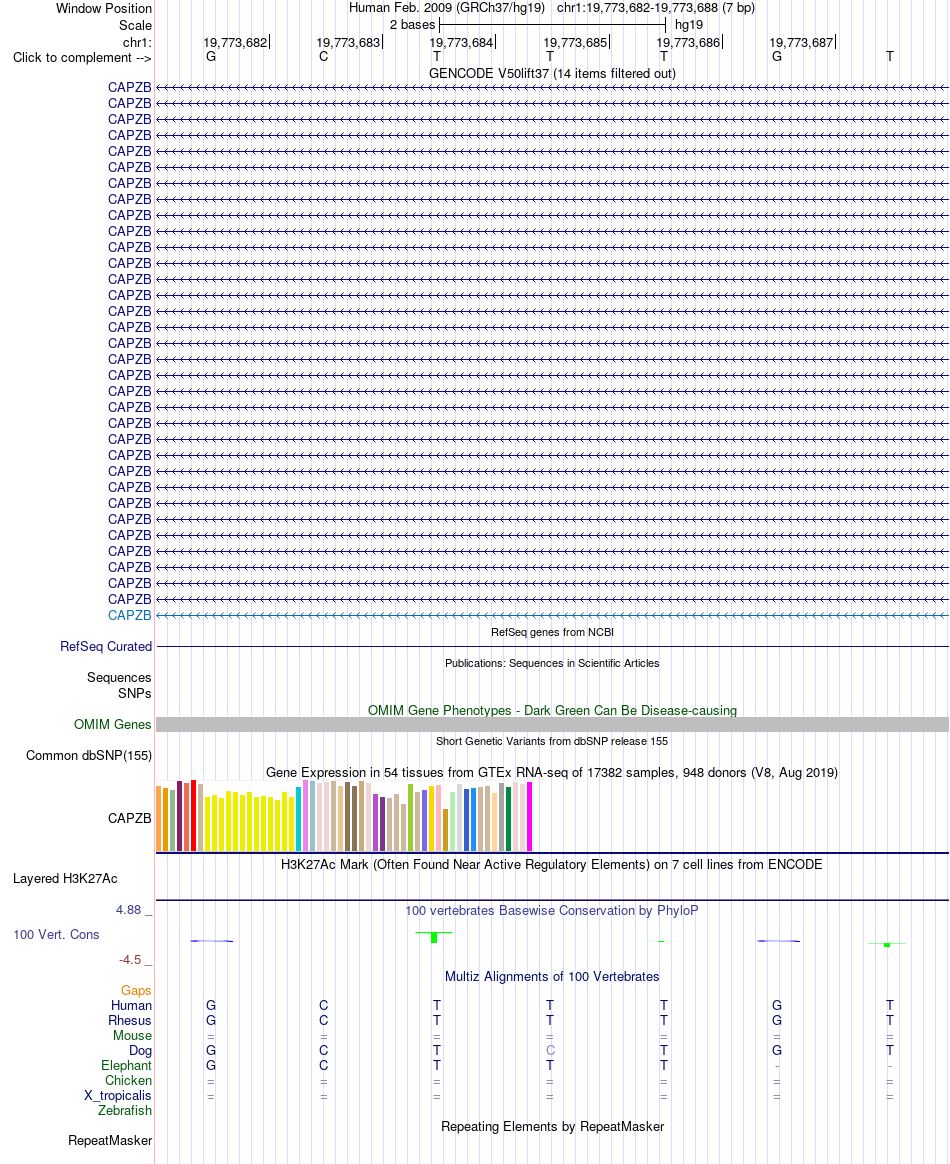Click the Elephant species label
Image resolution: width=950 pixels, height=1164 pixels.
(126, 1066)
